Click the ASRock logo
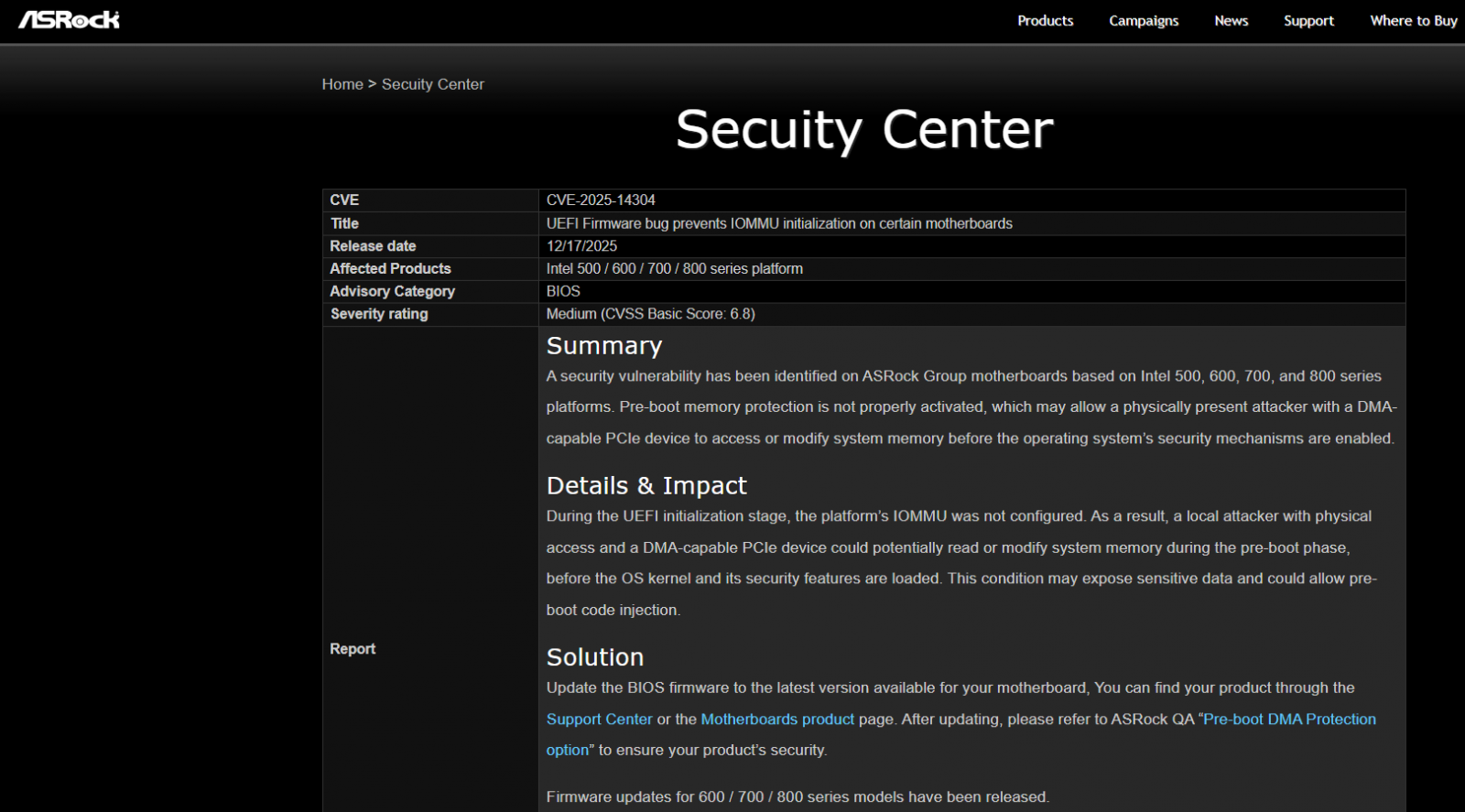The width and height of the screenshot is (1465, 812). [x=69, y=20]
